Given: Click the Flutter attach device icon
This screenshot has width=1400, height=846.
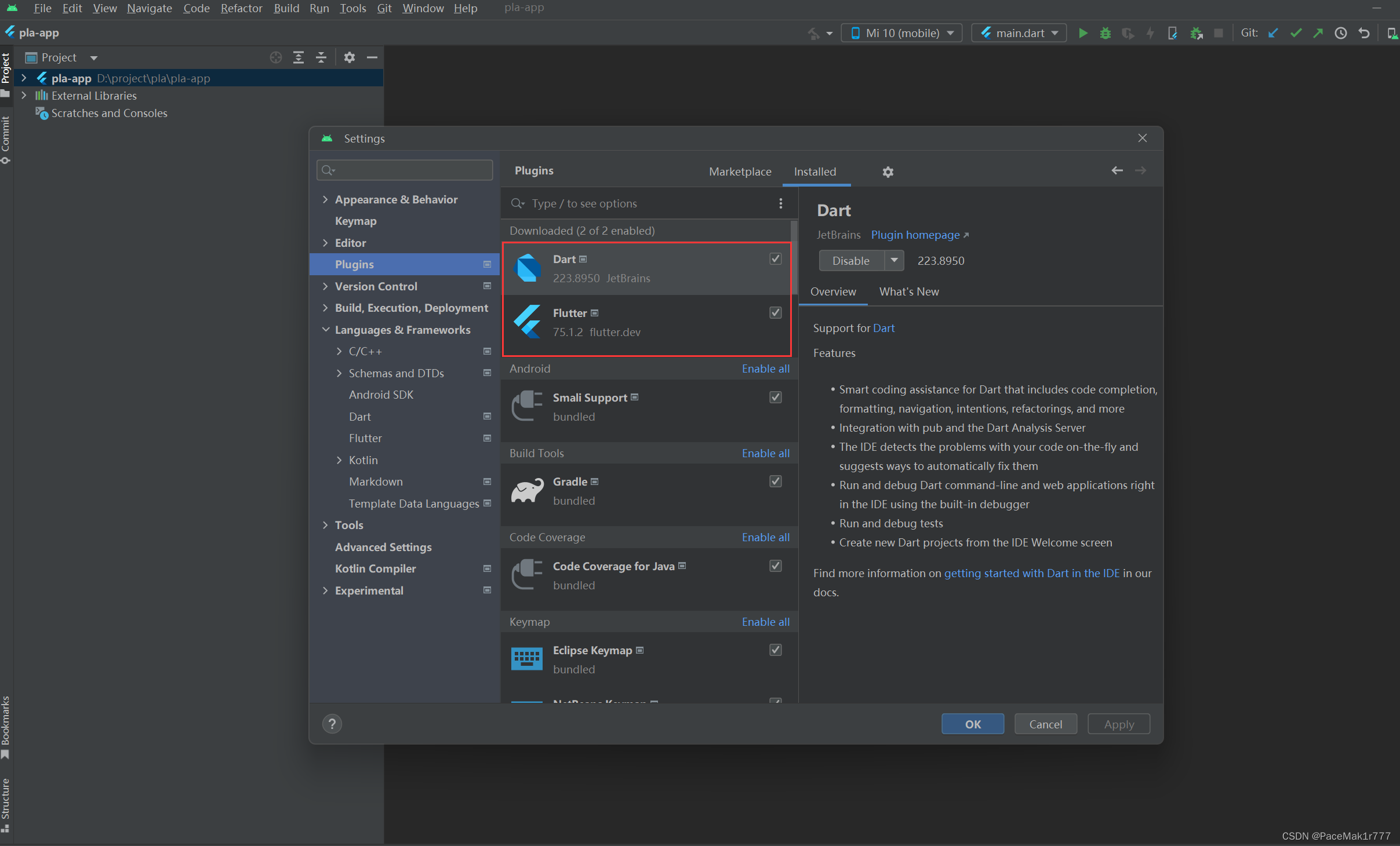Looking at the screenshot, I should click(1172, 33).
